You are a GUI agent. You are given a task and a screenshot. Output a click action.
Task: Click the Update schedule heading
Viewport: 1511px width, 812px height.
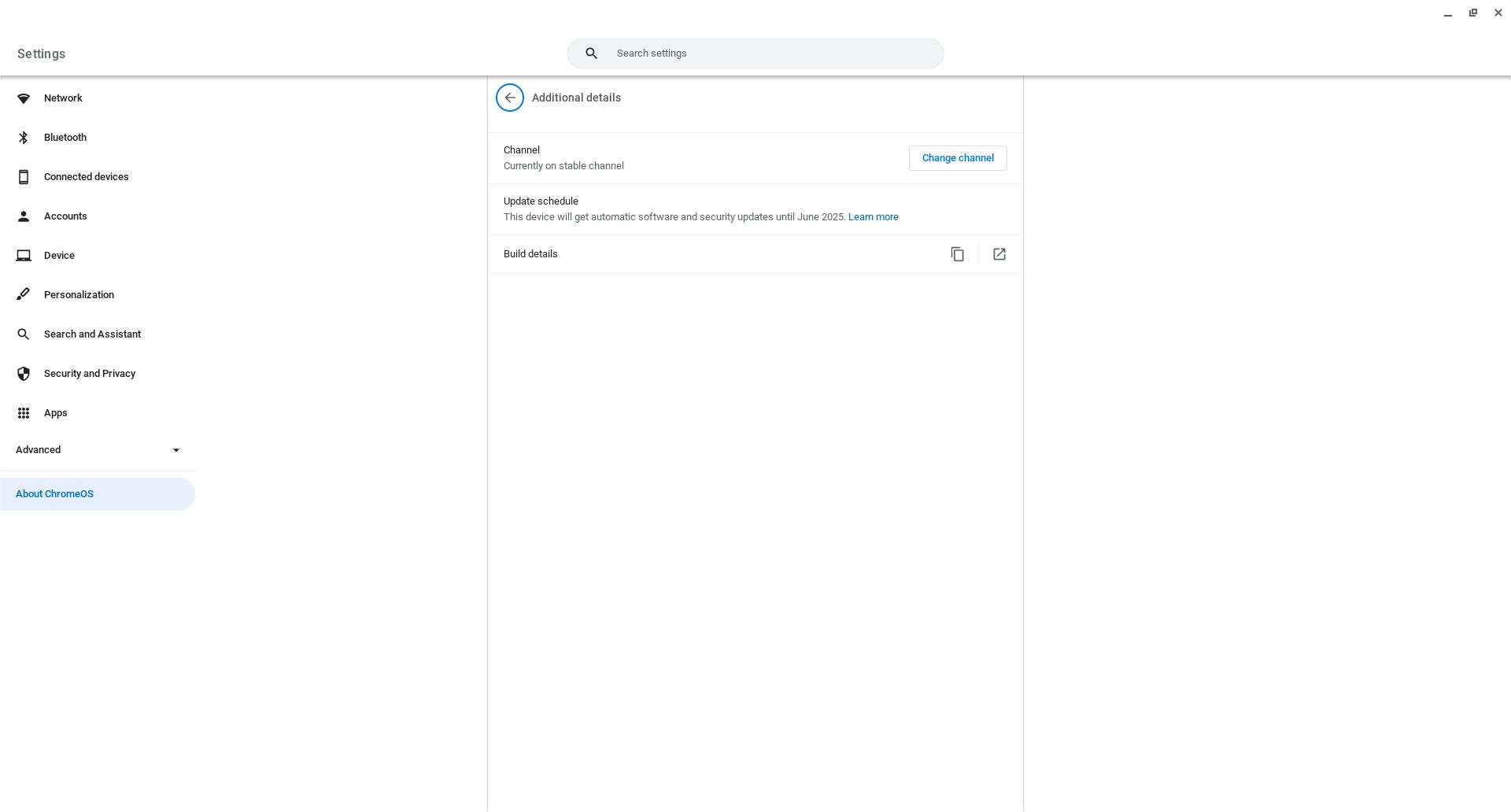pos(541,201)
